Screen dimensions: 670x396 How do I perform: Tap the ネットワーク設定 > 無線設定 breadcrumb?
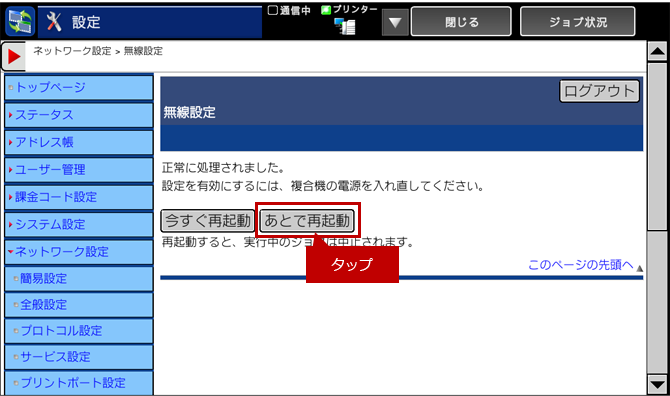(98, 51)
